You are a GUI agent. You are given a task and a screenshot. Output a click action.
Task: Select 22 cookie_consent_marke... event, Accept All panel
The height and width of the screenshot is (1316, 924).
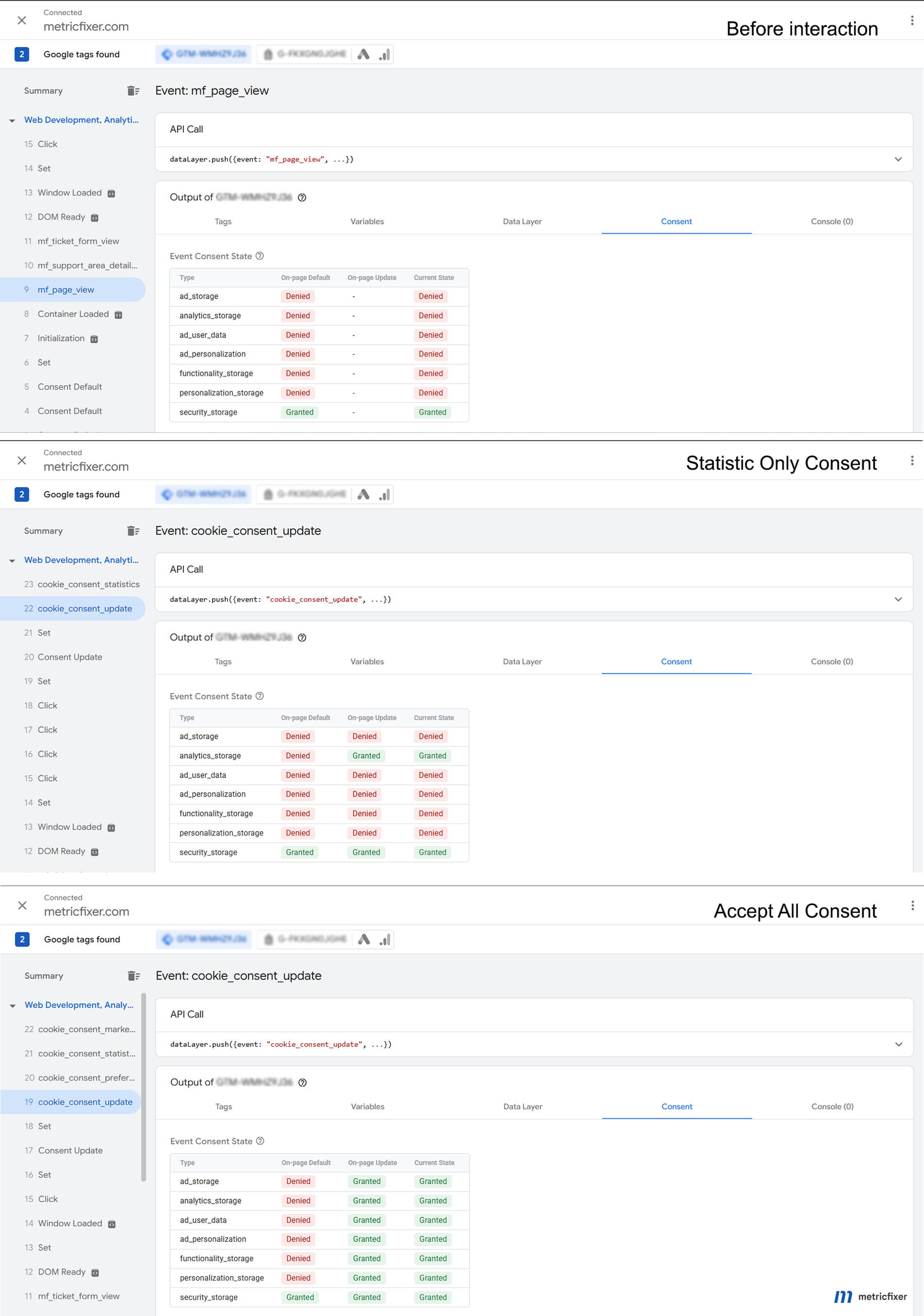coord(71,1030)
